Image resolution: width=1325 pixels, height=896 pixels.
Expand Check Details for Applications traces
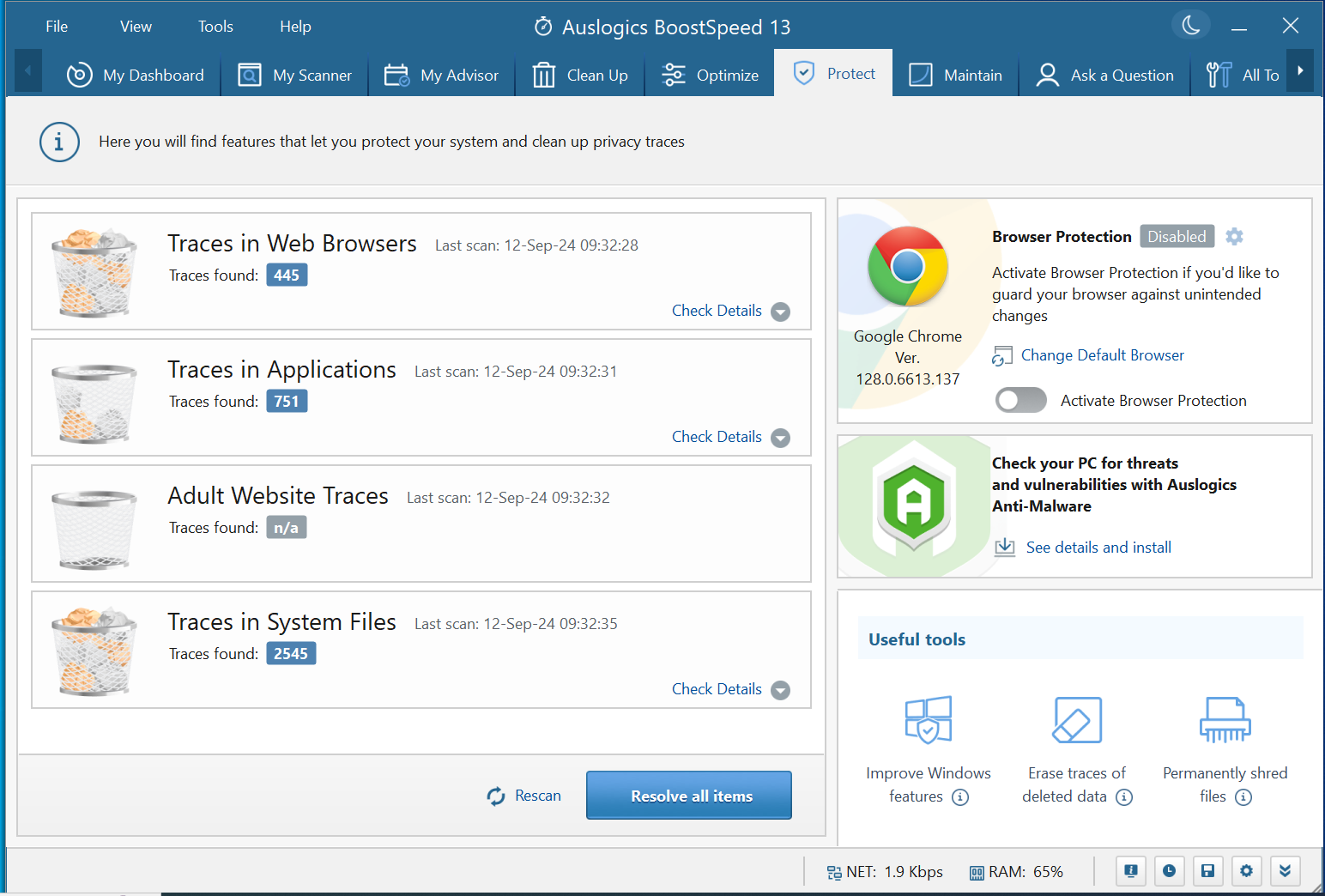(730, 437)
